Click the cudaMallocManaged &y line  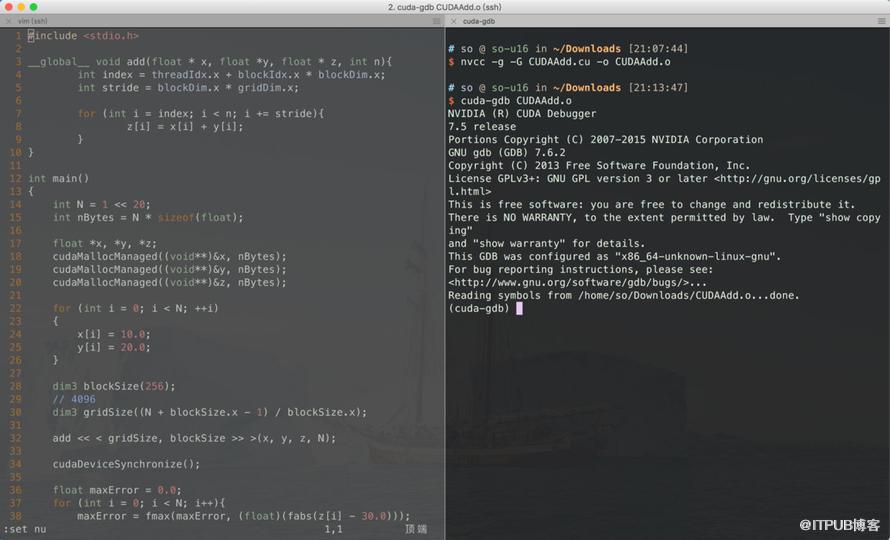170,270
